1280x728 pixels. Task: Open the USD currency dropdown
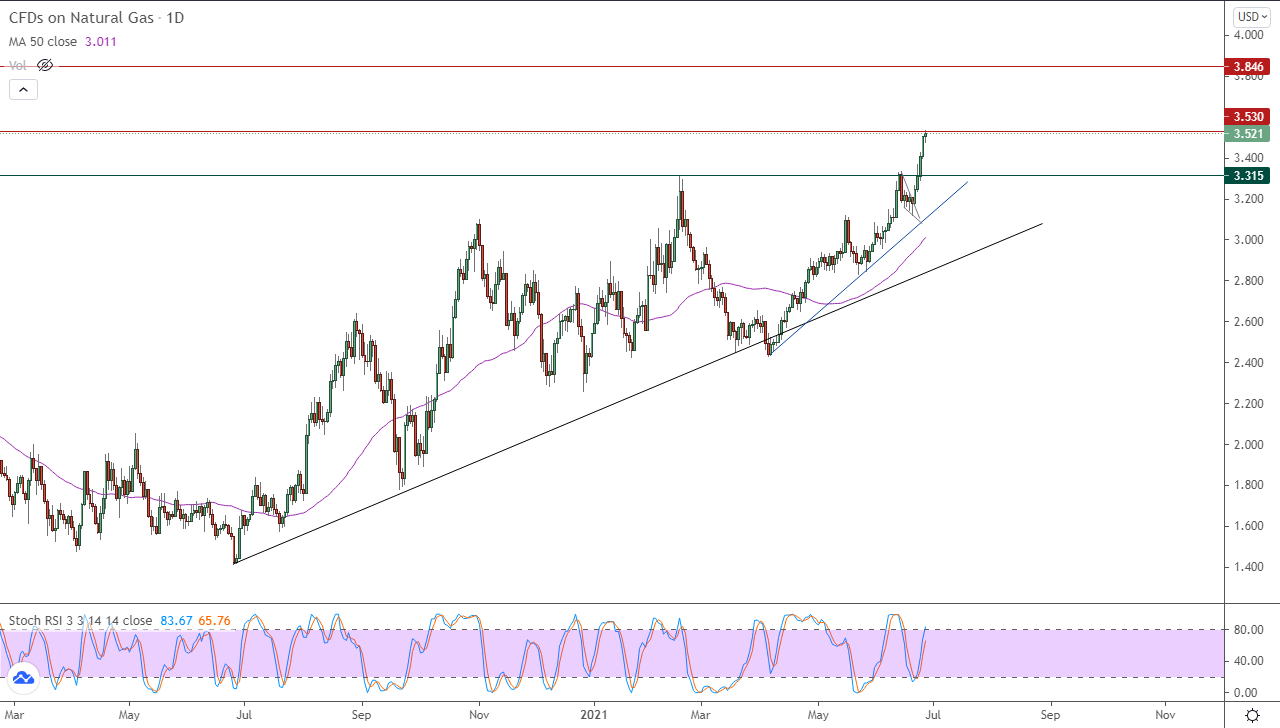(1250, 16)
